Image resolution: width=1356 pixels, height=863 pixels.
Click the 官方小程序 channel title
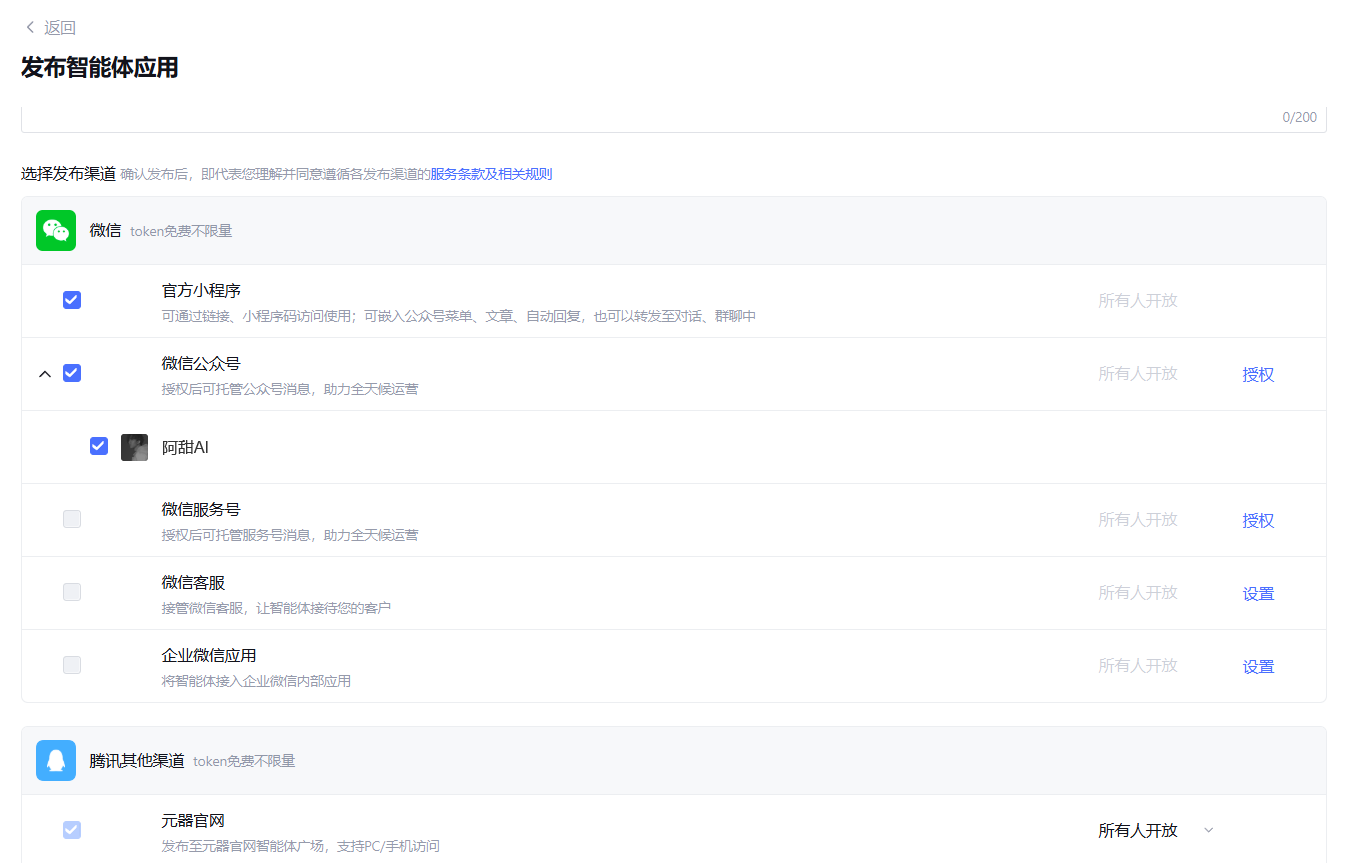point(201,291)
